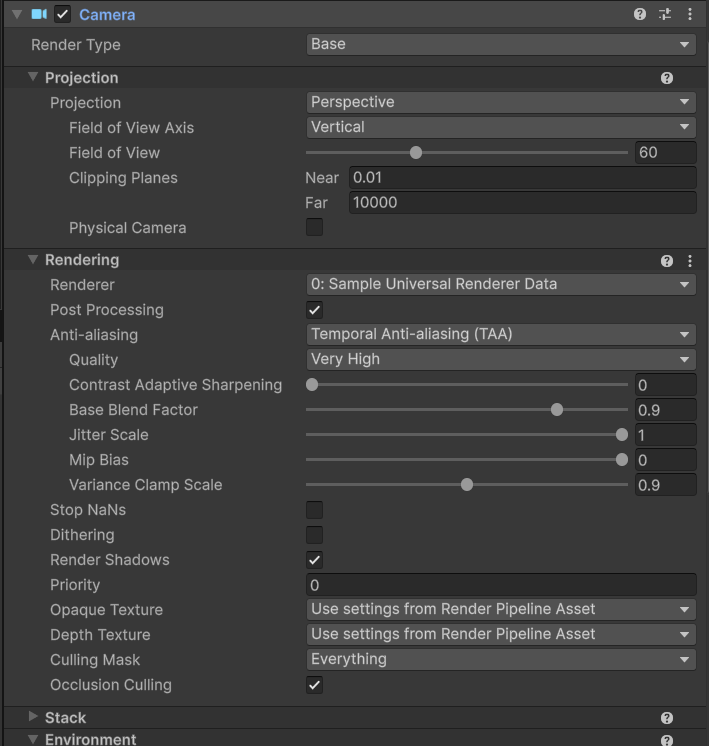
Task: Click the Stack section help icon
Action: [x=667, y=718]
